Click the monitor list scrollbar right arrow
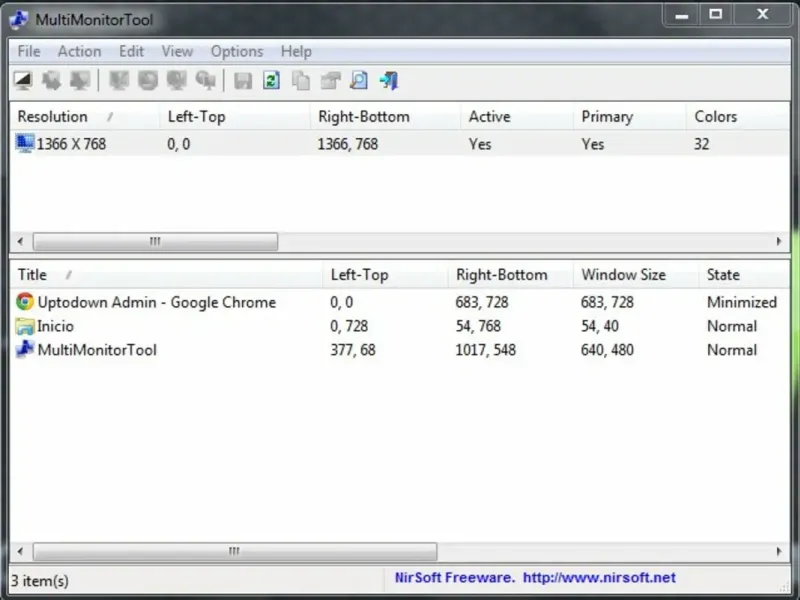The image size is (800, 600). pos(779,241)
